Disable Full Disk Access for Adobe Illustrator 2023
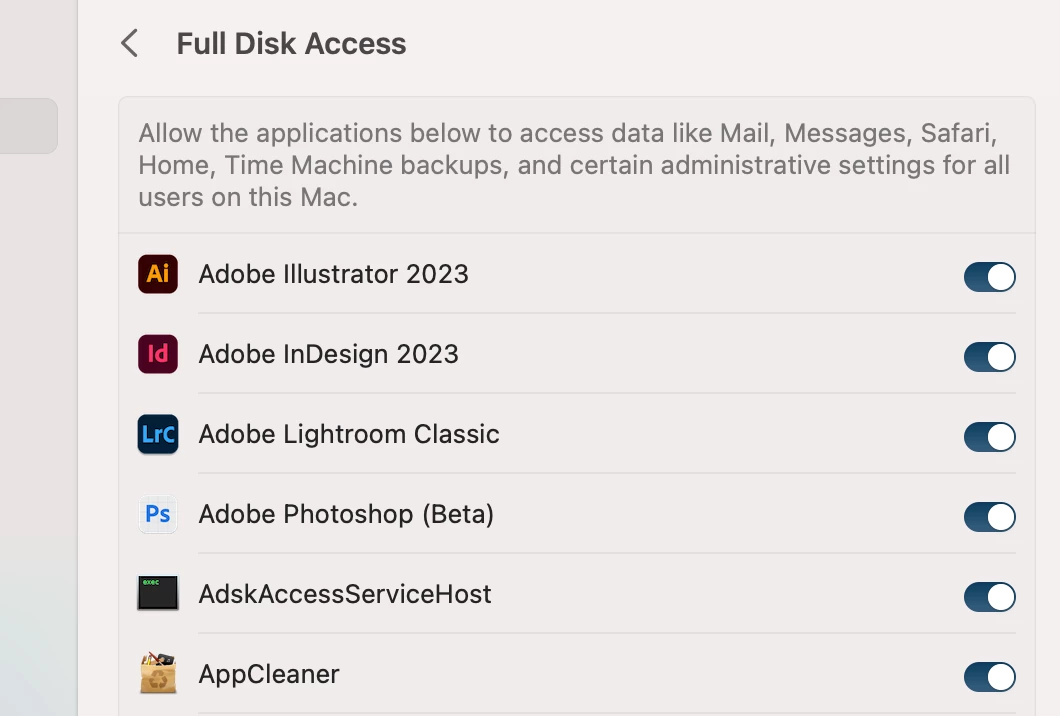The image size is (1060, 716). tap(989, 277)
